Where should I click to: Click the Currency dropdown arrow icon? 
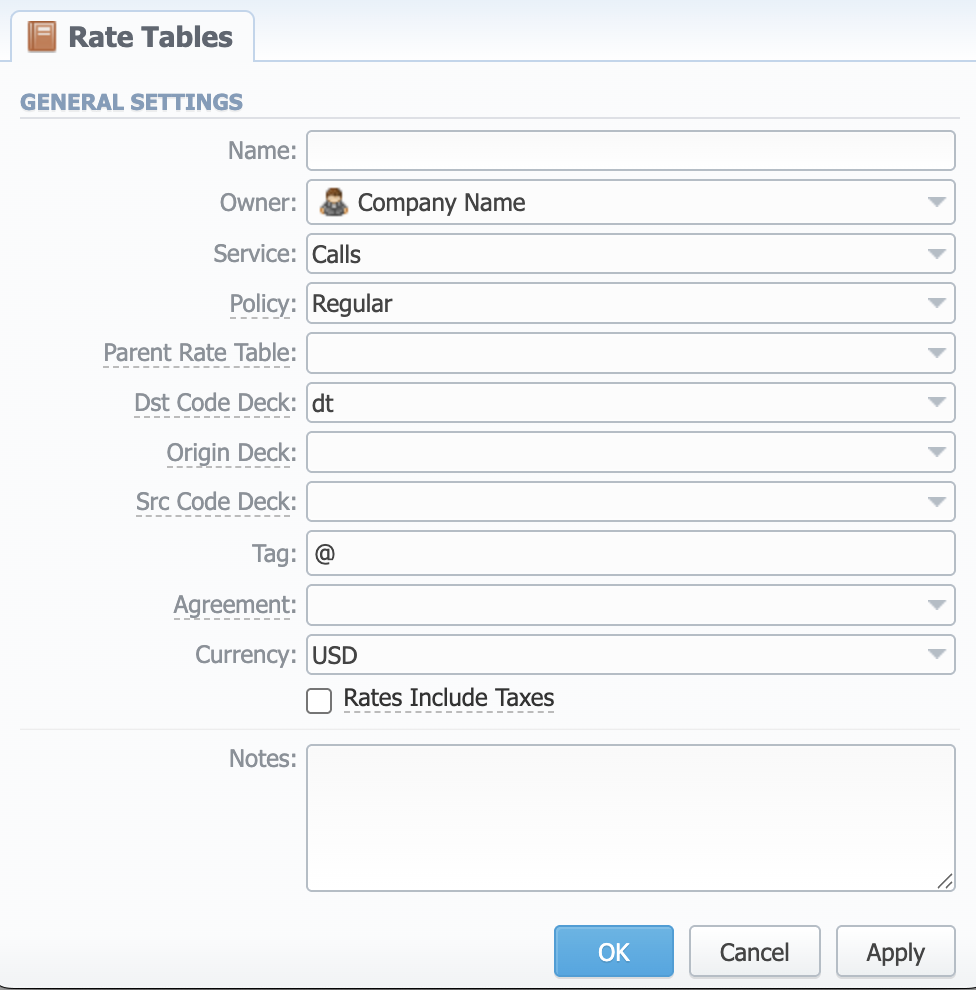point(937,654)
